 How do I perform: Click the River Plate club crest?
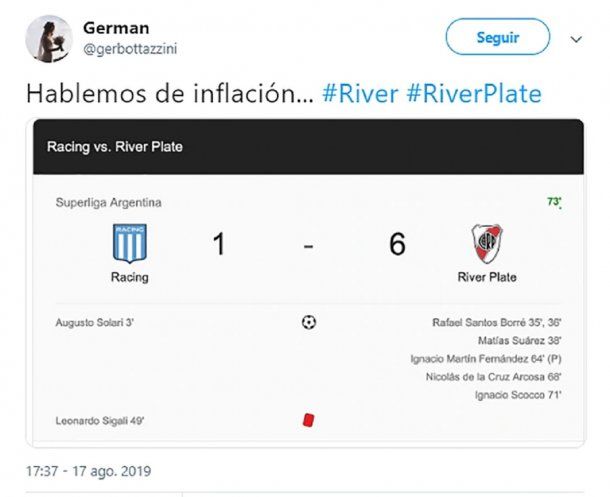click(487, 243)
